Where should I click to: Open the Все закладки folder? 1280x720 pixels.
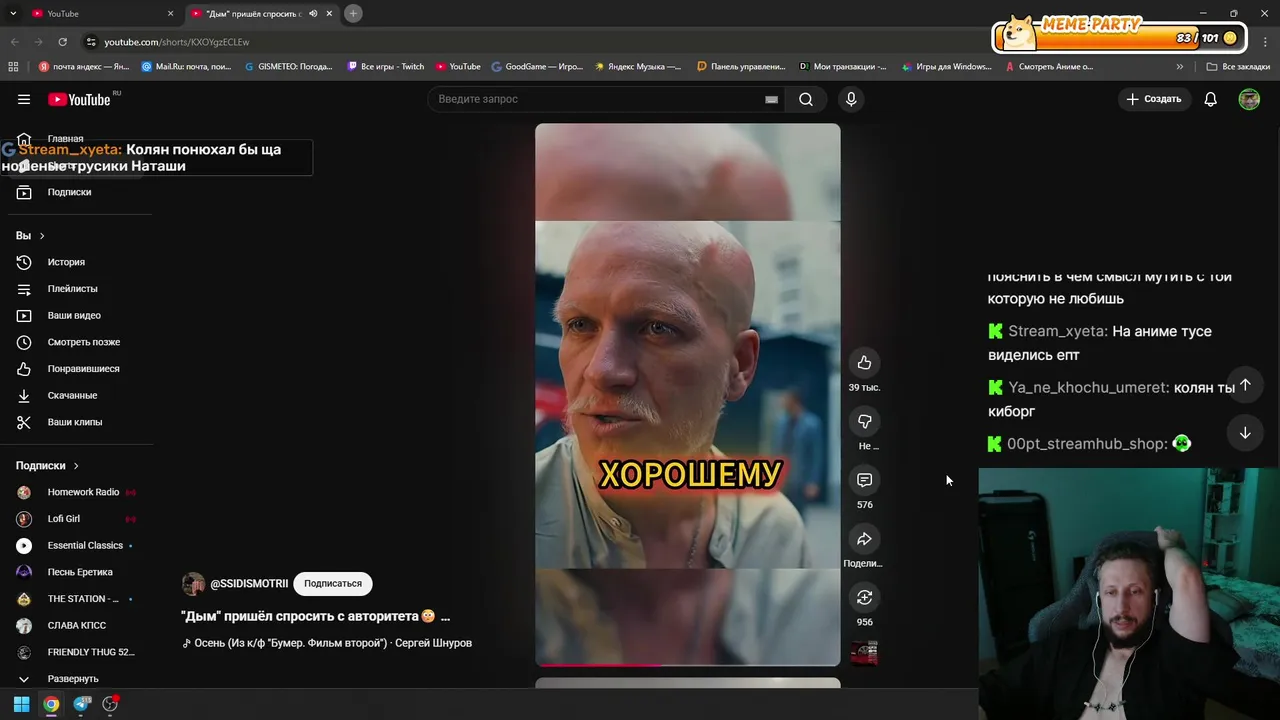[x=1238, y=67]
